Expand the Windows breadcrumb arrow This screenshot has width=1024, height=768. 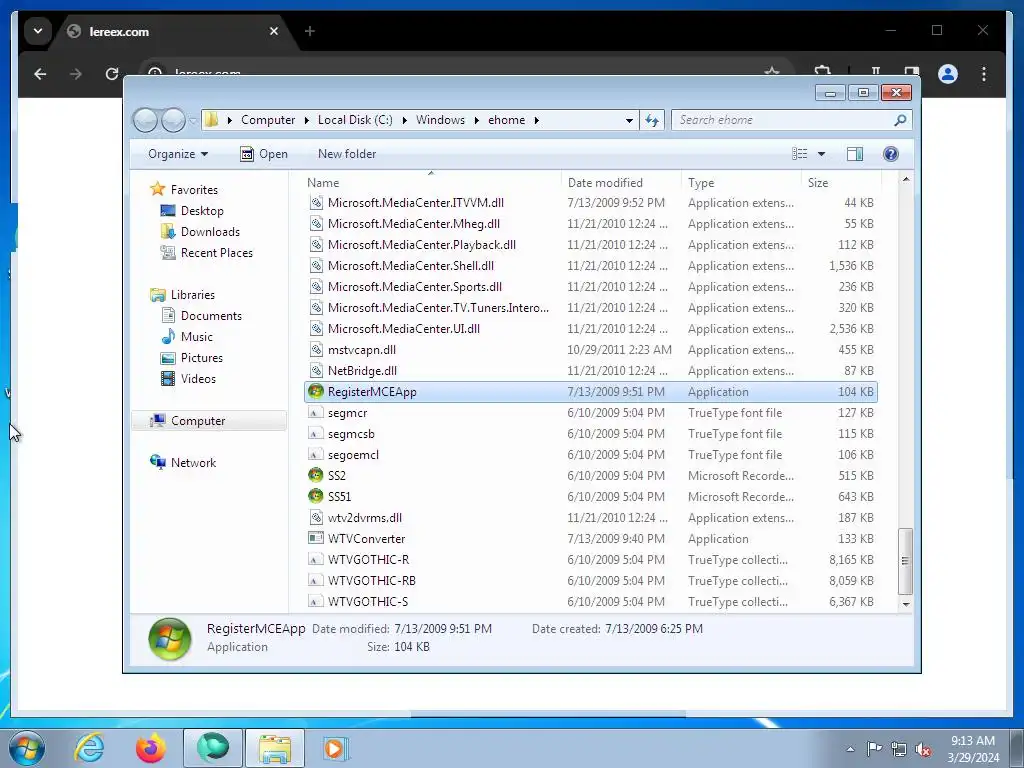[477, 120]
